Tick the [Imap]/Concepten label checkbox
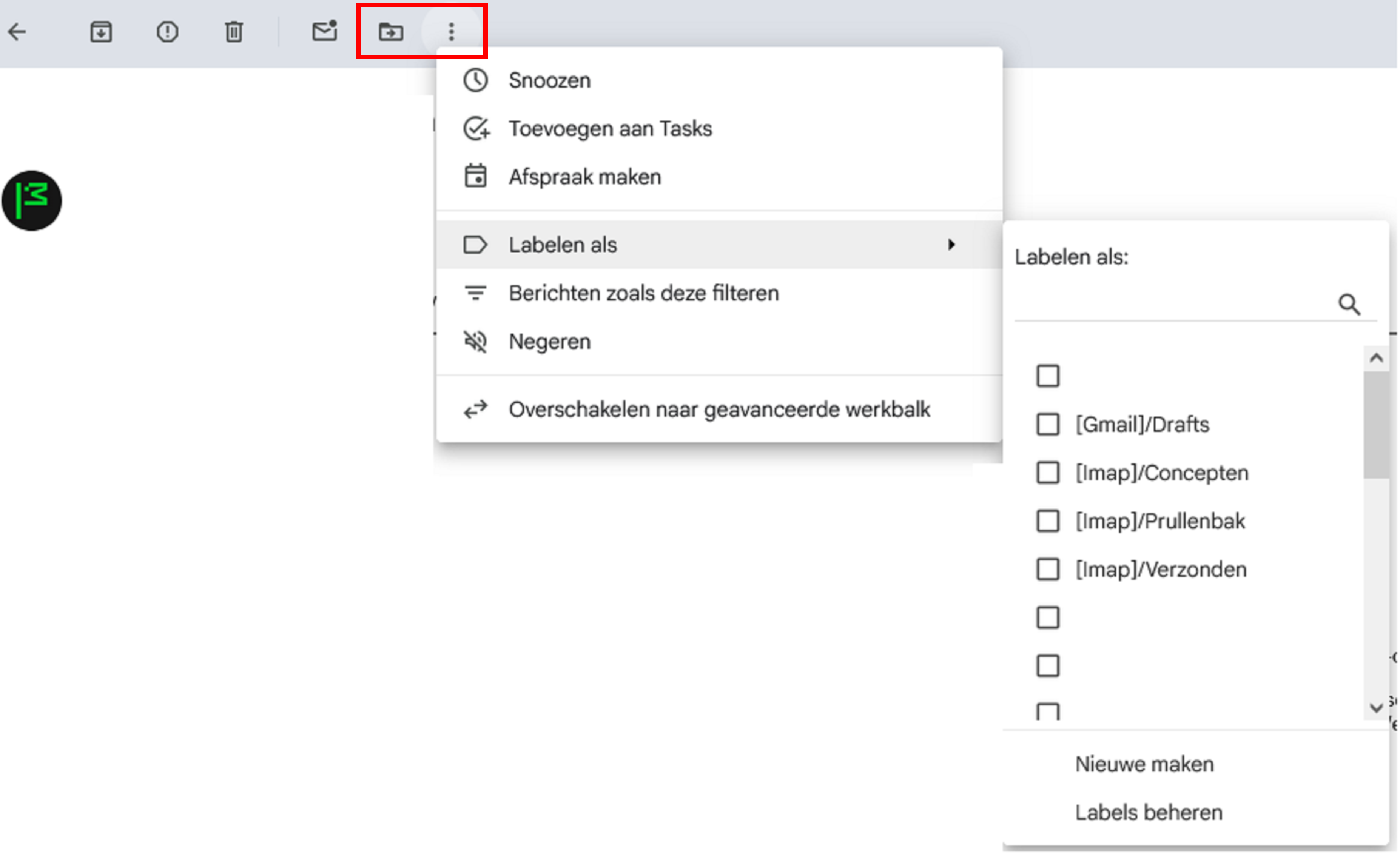Image resolution: width=1400 pixels, height=853 pixels. (1048, 473)
